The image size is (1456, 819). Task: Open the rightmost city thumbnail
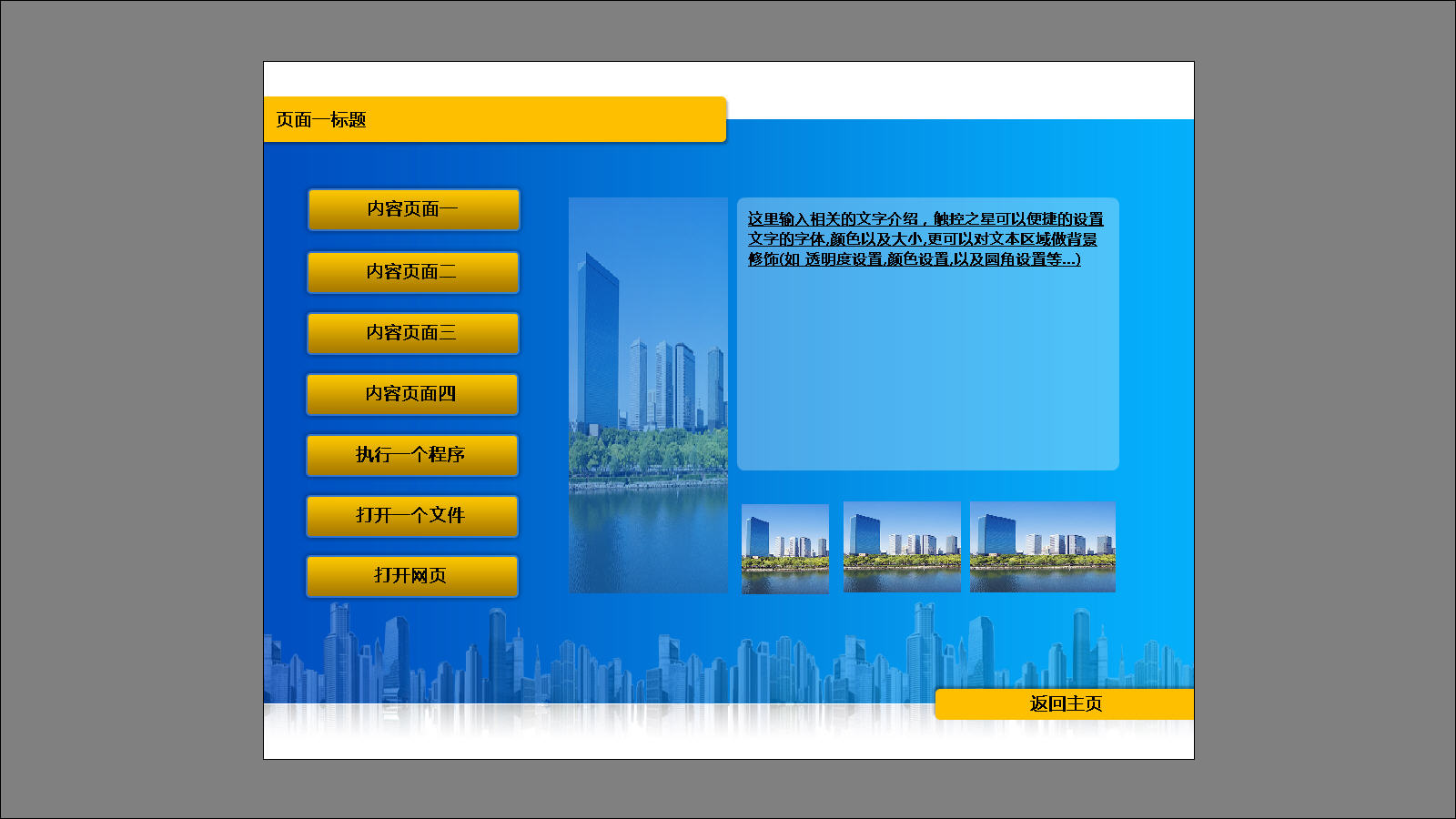point(1042,547)
